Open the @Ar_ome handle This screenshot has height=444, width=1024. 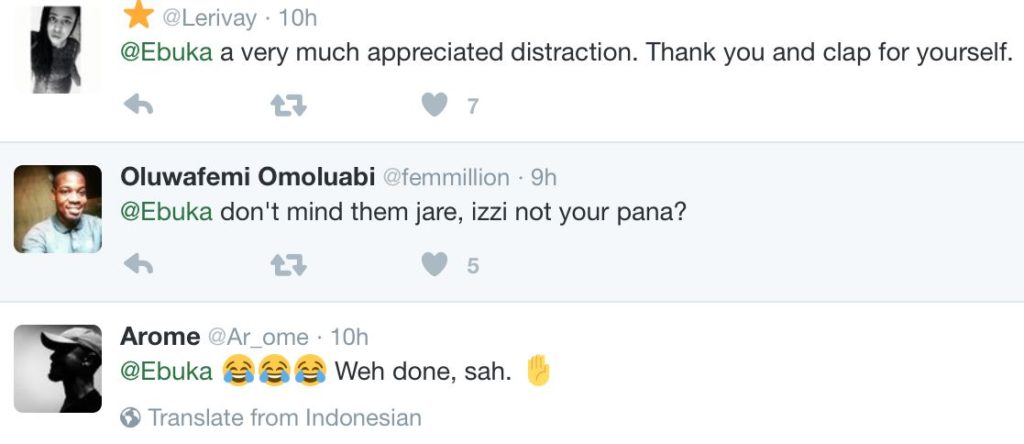[258, 338]
